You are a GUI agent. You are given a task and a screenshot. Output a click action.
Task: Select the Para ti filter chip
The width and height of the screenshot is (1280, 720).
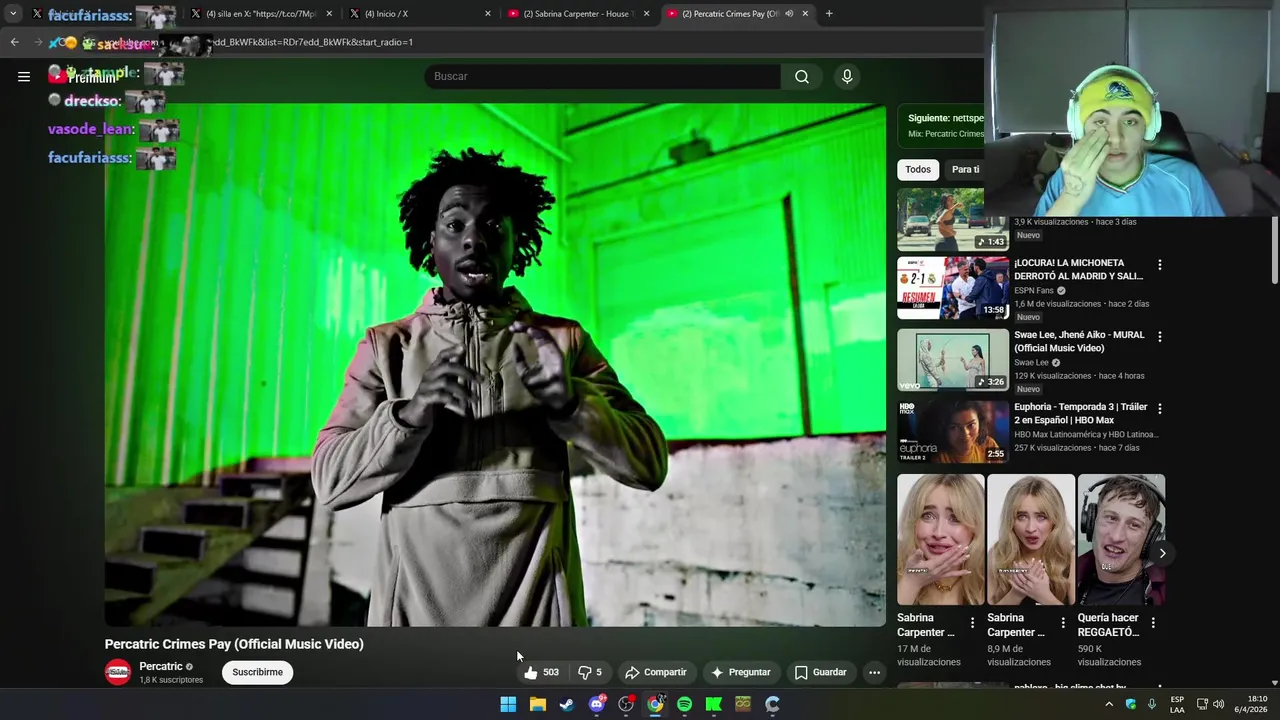coord(965,169)
